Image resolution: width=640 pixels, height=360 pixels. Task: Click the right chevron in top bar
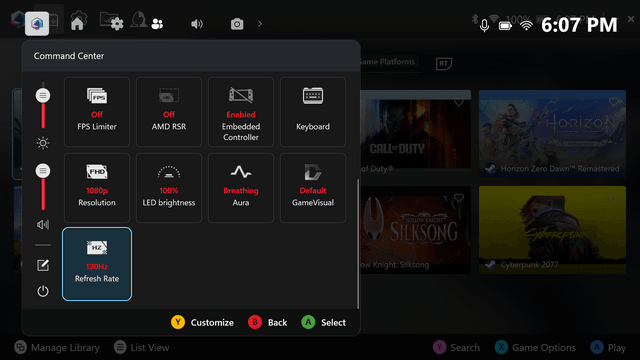(x=260, y=24)
